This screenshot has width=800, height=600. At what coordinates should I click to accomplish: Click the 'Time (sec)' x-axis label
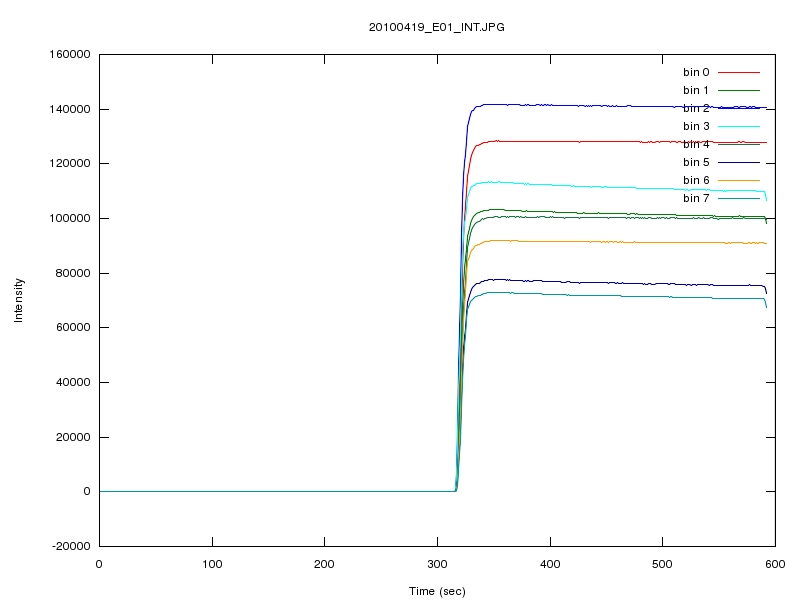(x=437, y=591)
